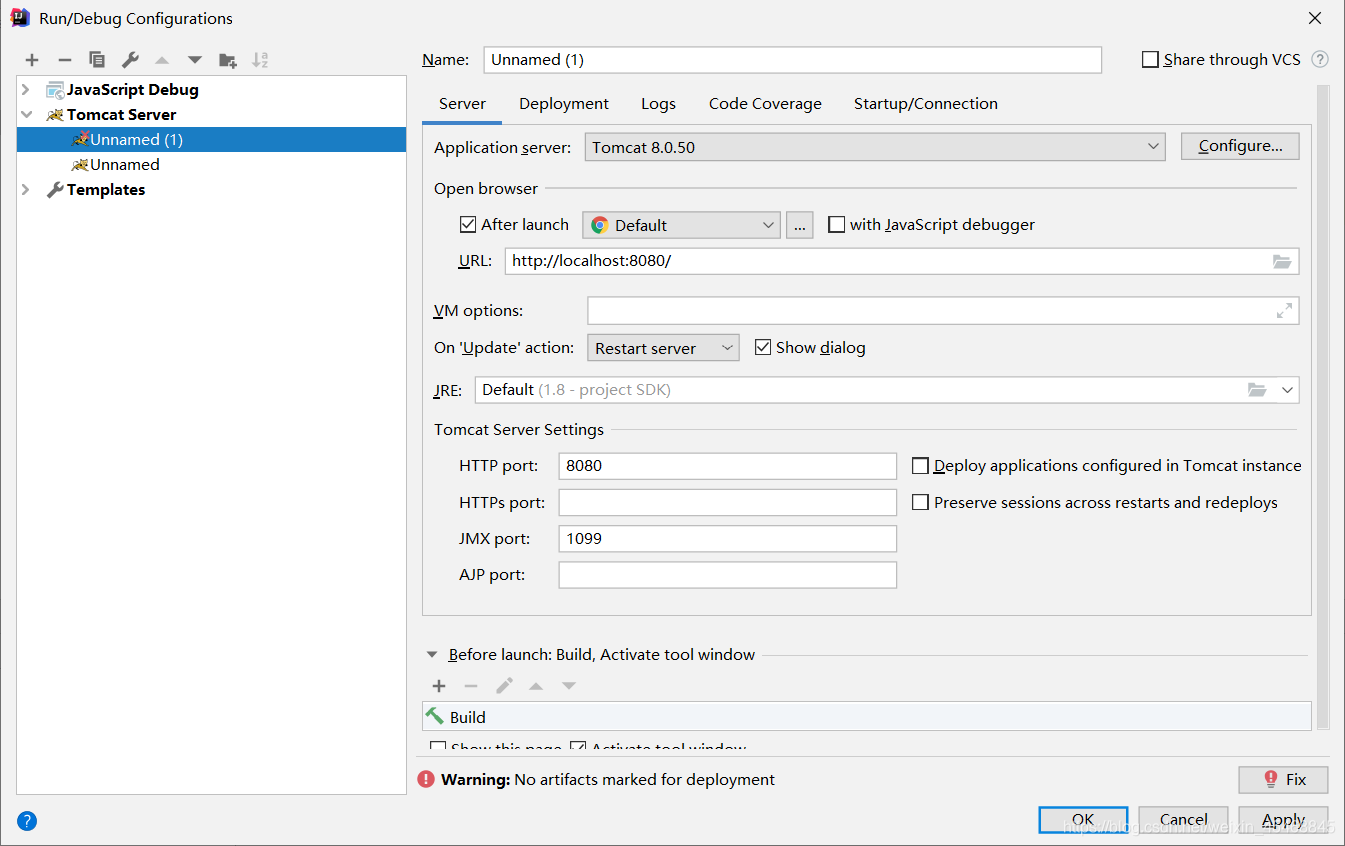Move configuration down in the list toolbar
Screen dimensions: 1345x846
[x=194, y=60]
